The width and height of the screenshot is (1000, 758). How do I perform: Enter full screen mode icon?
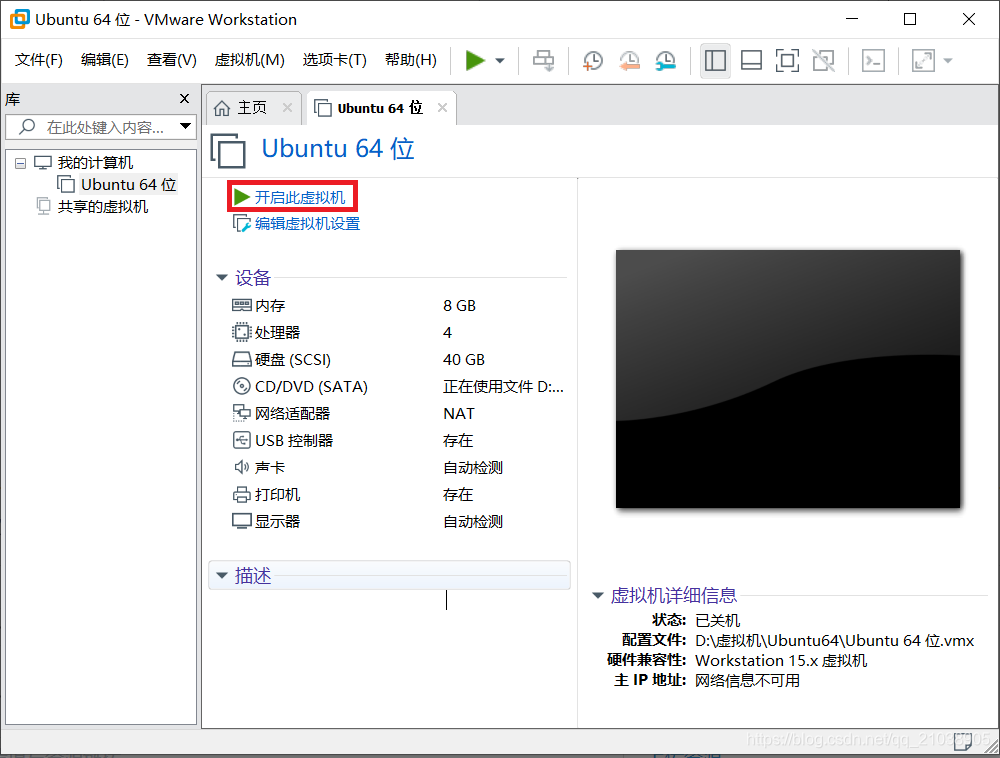787,61
